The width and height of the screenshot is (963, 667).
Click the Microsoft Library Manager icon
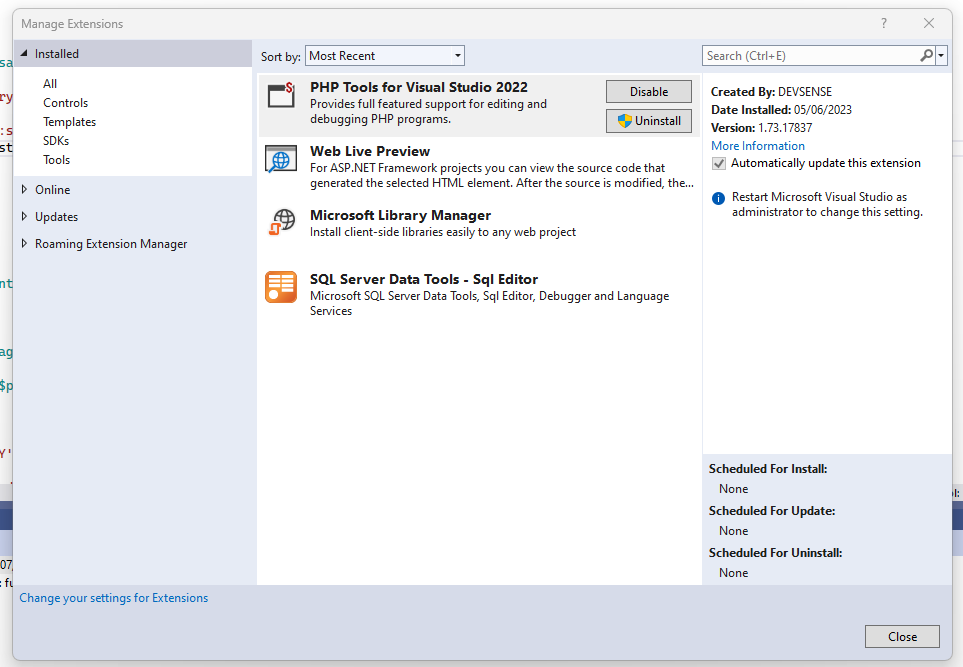(281, 223)
